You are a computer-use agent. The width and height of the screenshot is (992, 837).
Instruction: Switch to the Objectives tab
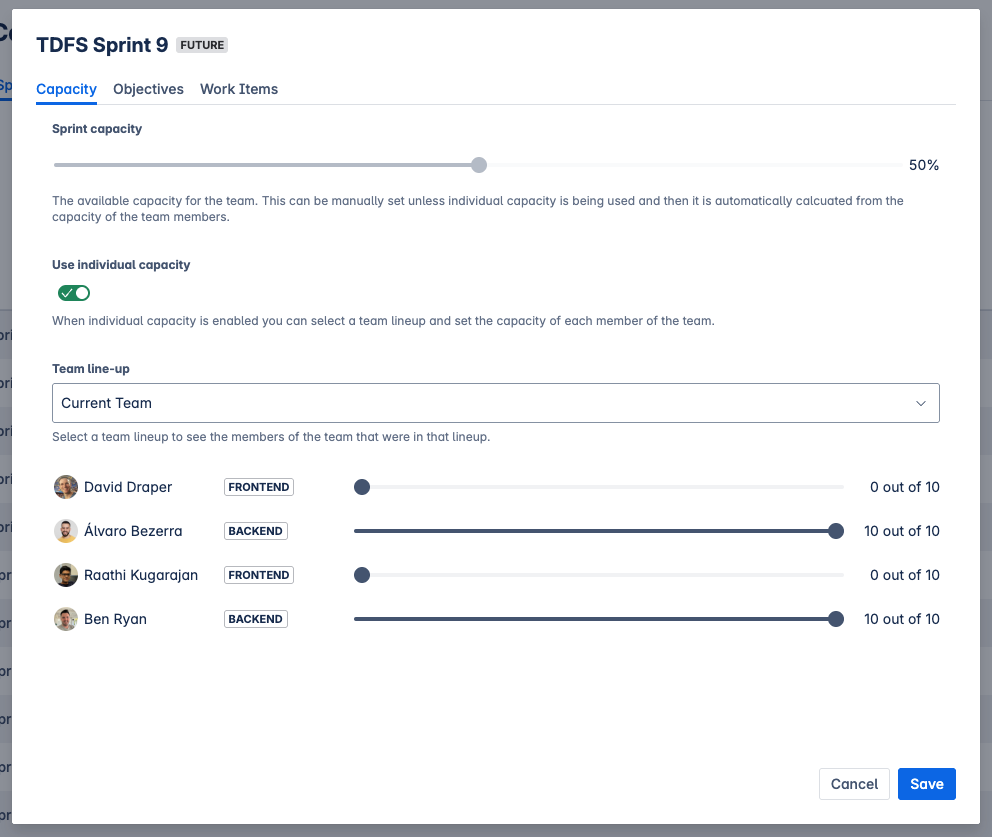(x=148, y=89)
